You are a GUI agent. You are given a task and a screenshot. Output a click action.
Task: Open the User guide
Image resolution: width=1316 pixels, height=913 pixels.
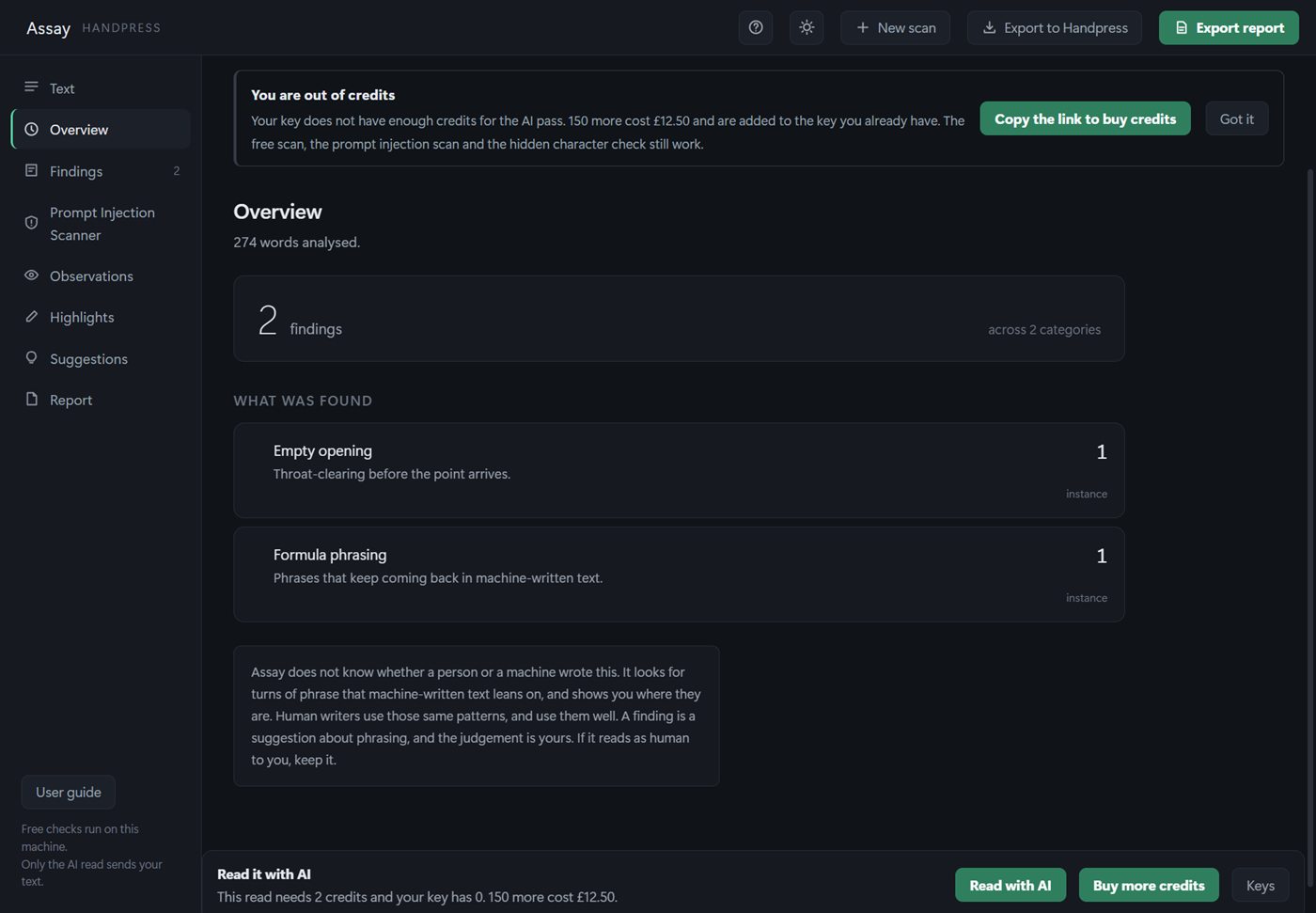pyautogui.click(x=69, y=792)
